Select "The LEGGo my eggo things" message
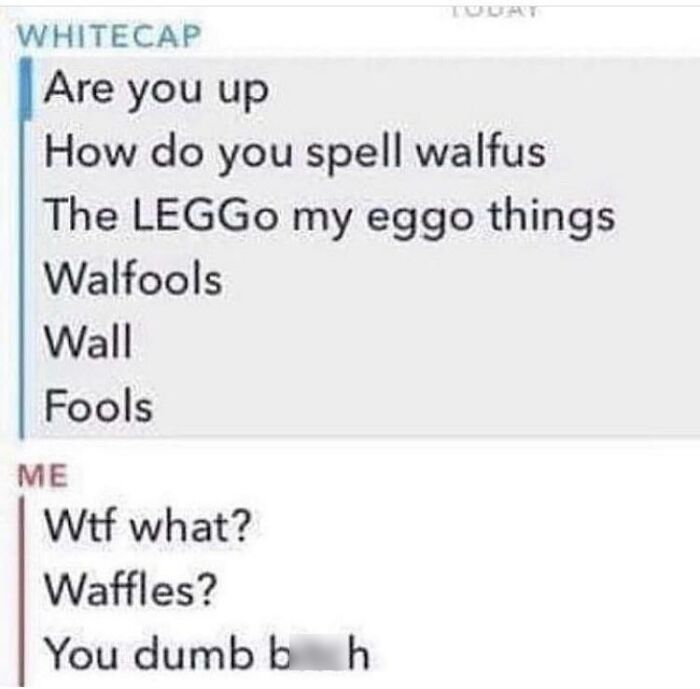Screen dimensions: 700x689 coord(329,217)
